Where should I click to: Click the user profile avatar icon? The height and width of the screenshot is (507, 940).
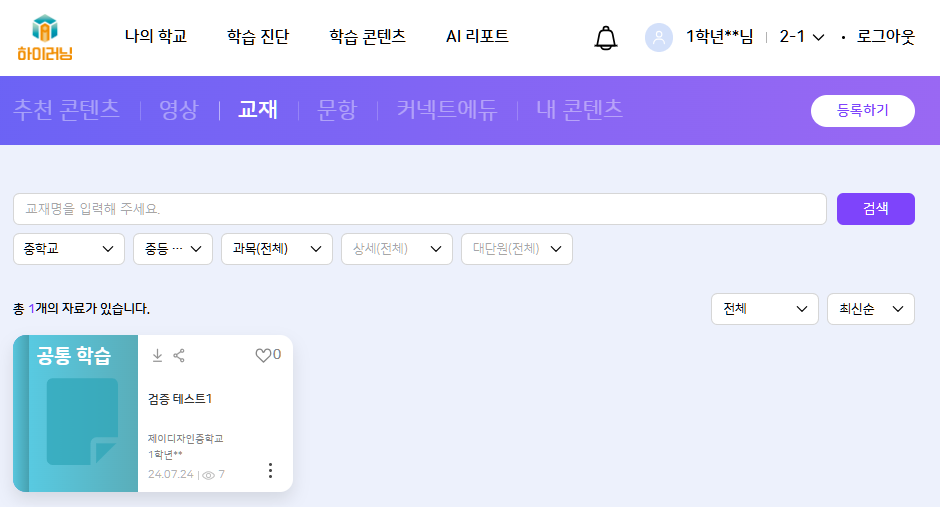pyautogui.click(x=659, y=38)
